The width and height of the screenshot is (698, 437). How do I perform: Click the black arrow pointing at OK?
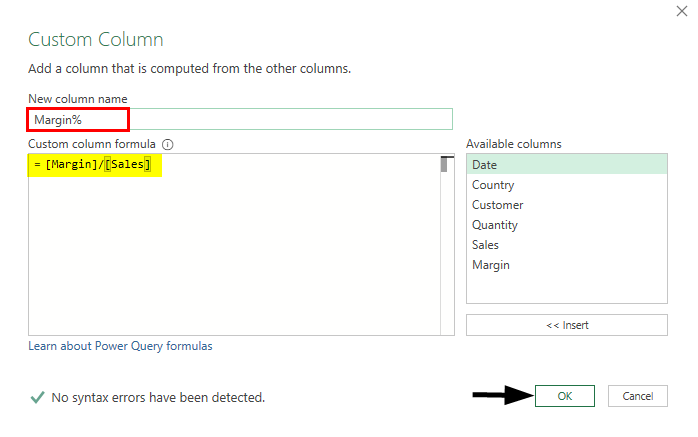[500, 396]
